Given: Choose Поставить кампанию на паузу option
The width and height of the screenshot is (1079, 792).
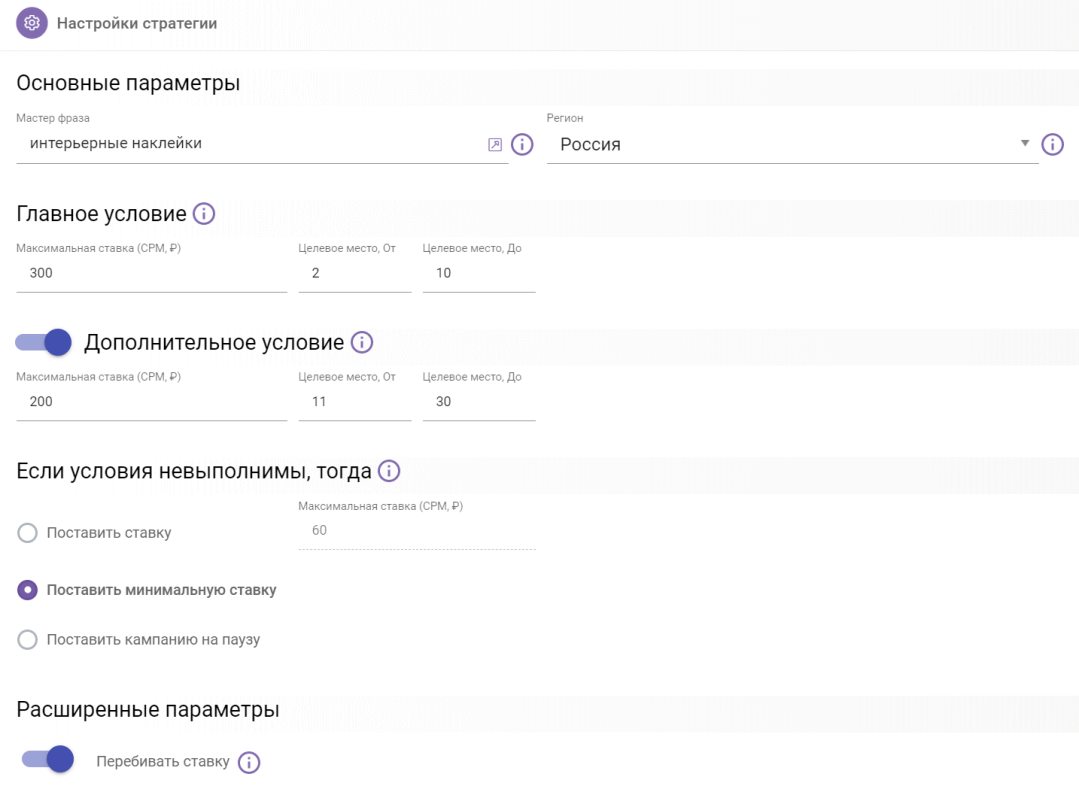Looking at the screenshot, I should tap(28, 640).
